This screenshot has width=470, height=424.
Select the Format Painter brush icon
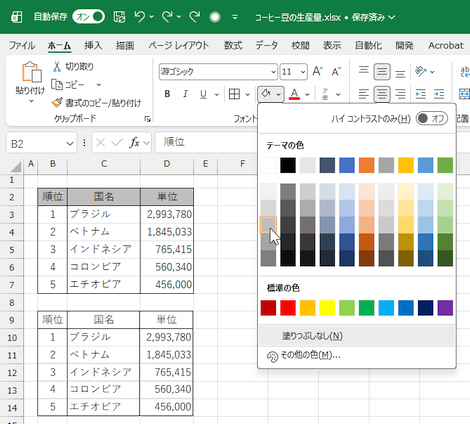coord(57,103)
